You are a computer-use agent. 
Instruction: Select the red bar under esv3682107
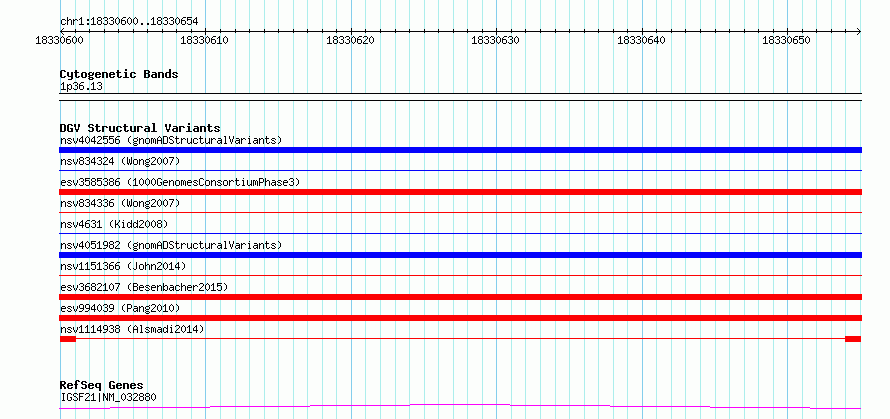460,297
